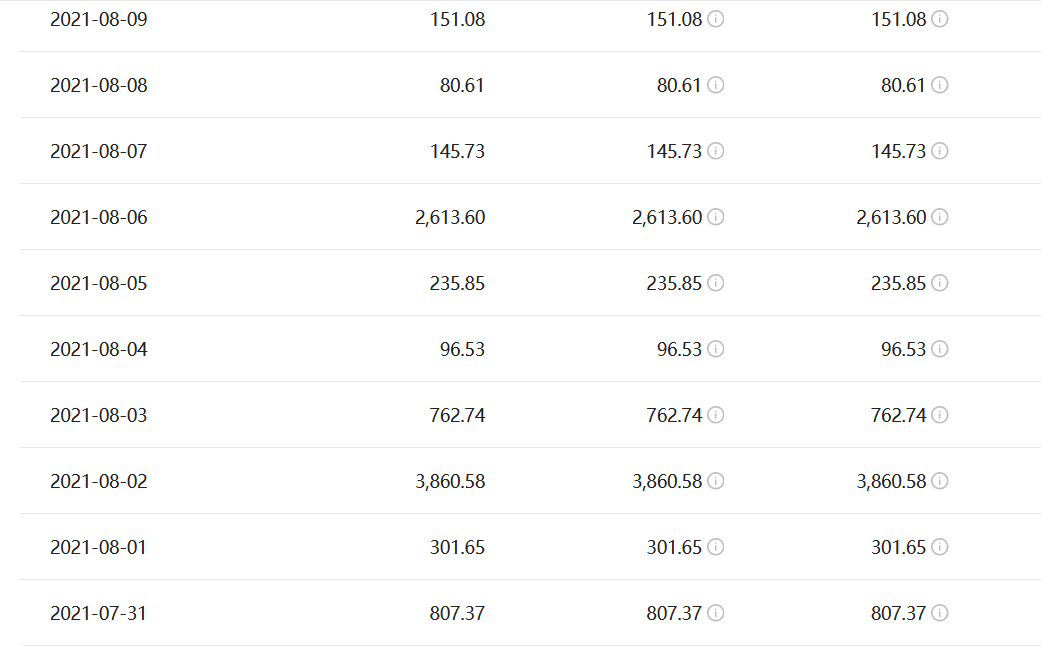
Task: Click info icon next to right-column 96.53
Action: pyautogui.click(x=939, y=349)
